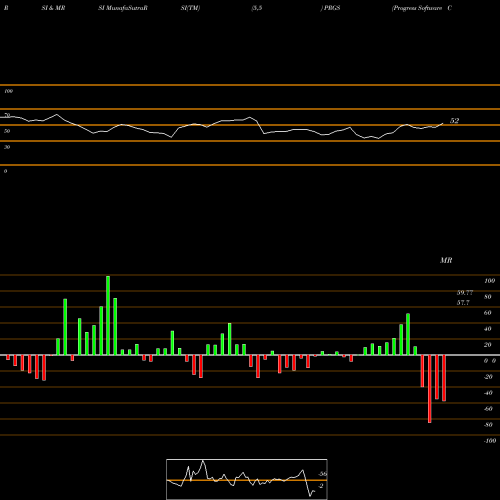500x500 pixels.
Task: Click the 'MR' panel label
Action: coord(446,260)
